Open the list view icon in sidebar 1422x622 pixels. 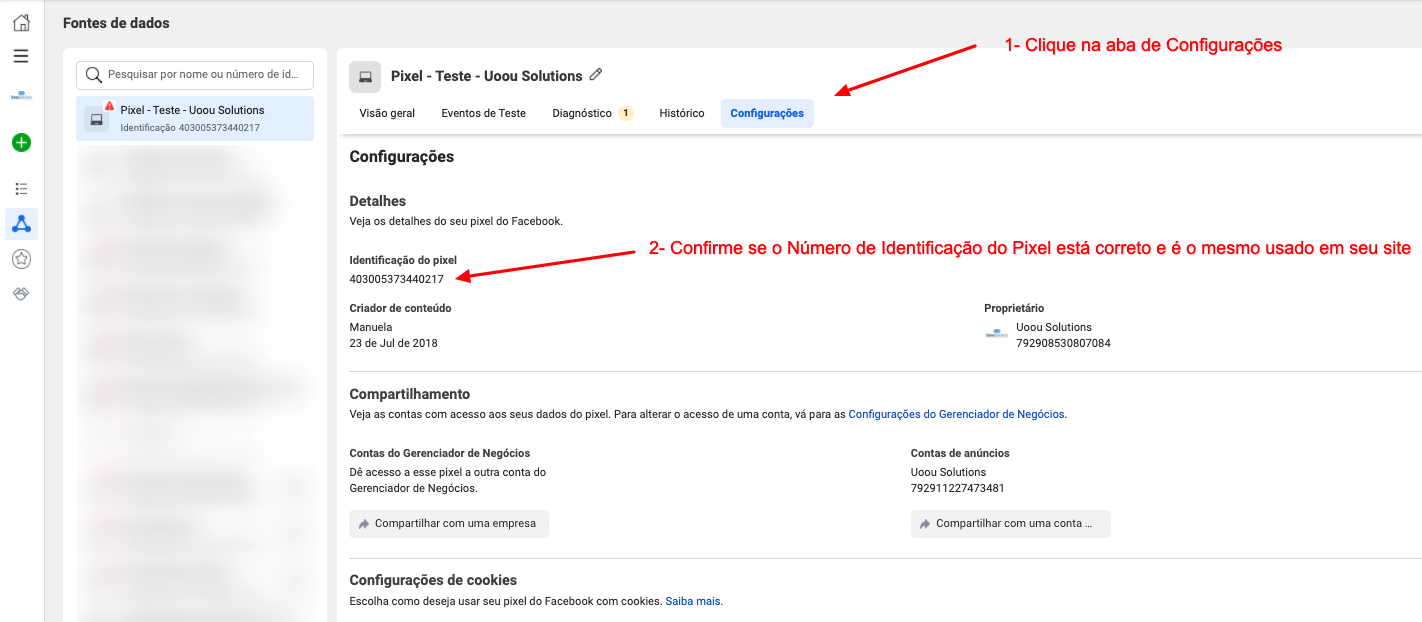(x=21, y=188)
